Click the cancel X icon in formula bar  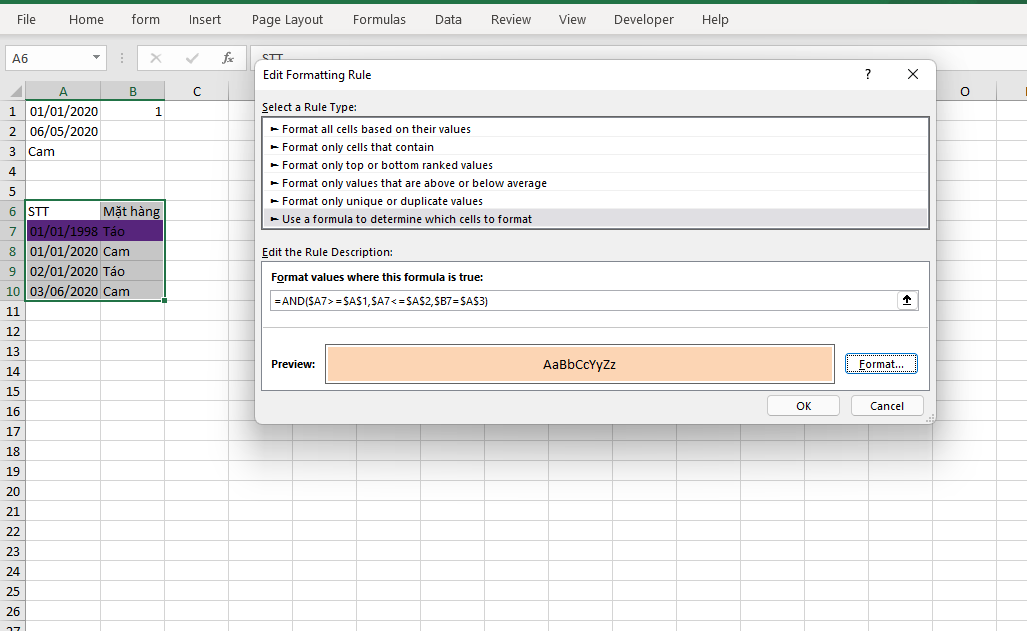(156, 58)
